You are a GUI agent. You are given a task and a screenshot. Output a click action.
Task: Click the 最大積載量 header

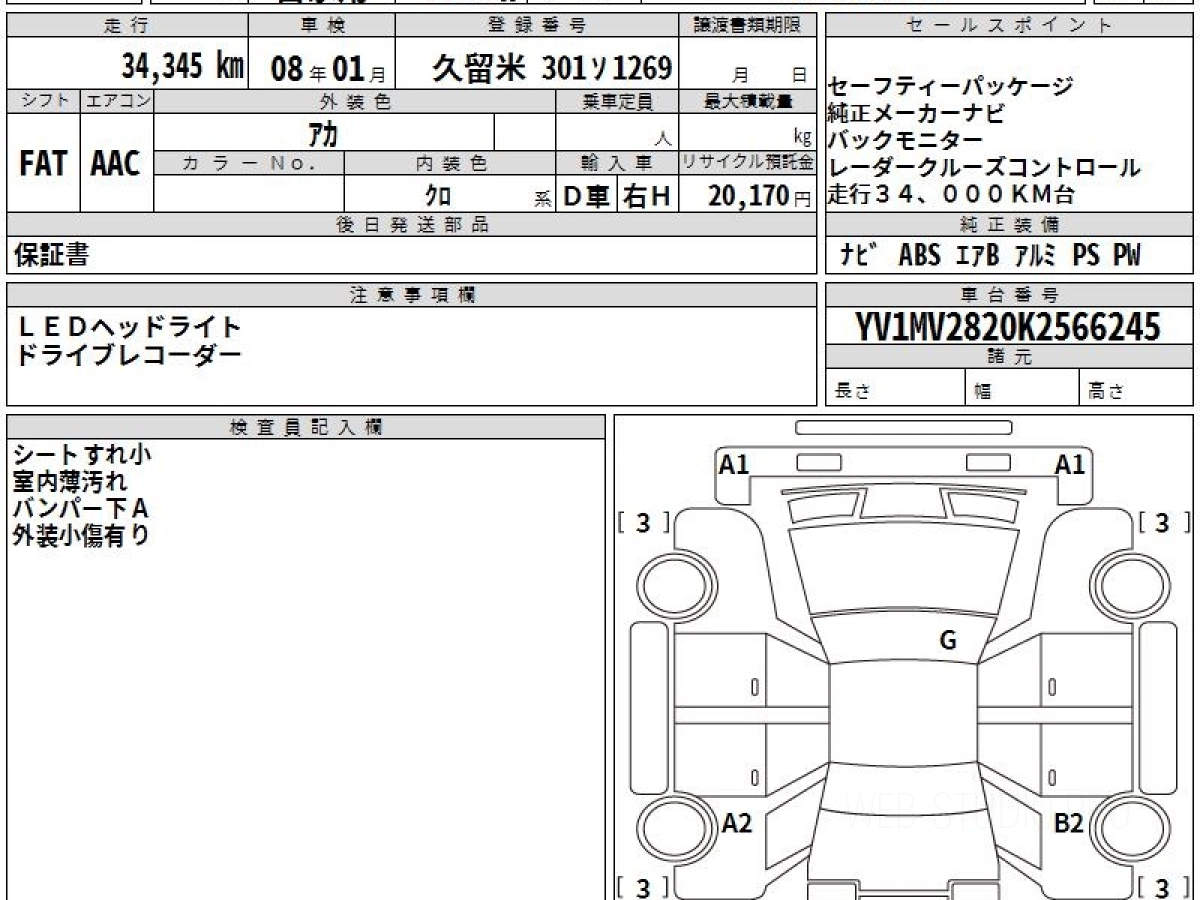tap(749, 101)
